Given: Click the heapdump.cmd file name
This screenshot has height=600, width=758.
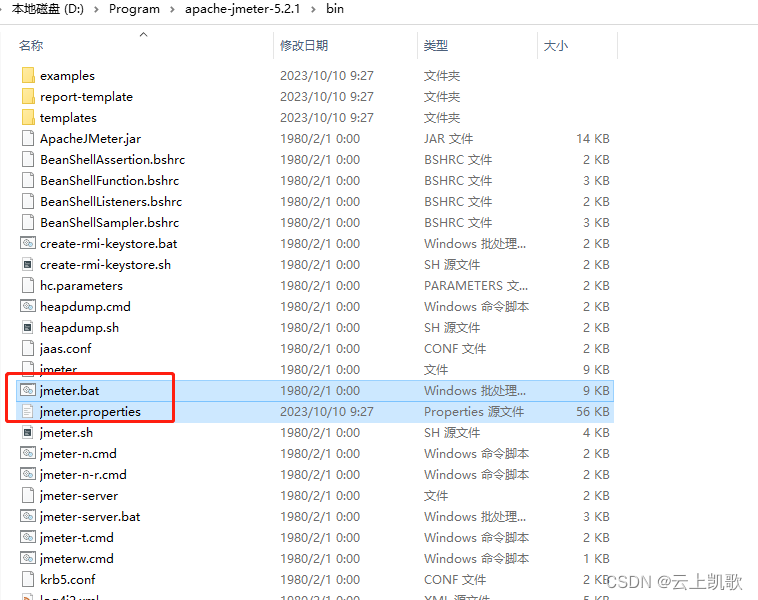Looking at the screenshot, I should [85, 307].
